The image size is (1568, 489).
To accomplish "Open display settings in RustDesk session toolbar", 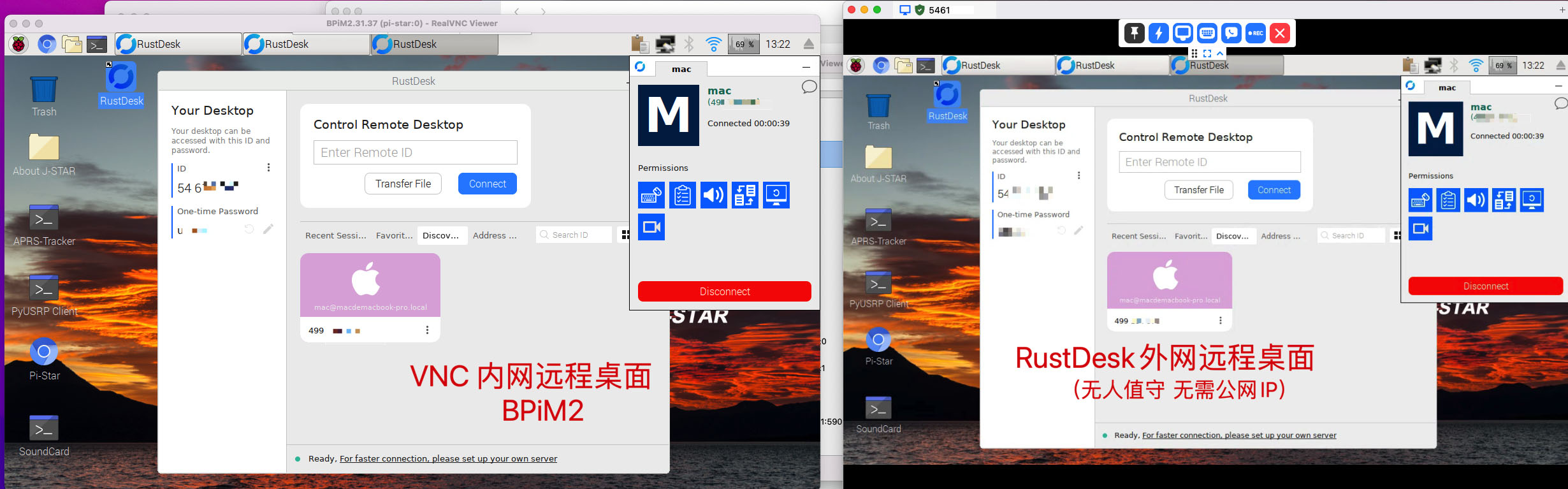I will click(x=1182, y=33).
